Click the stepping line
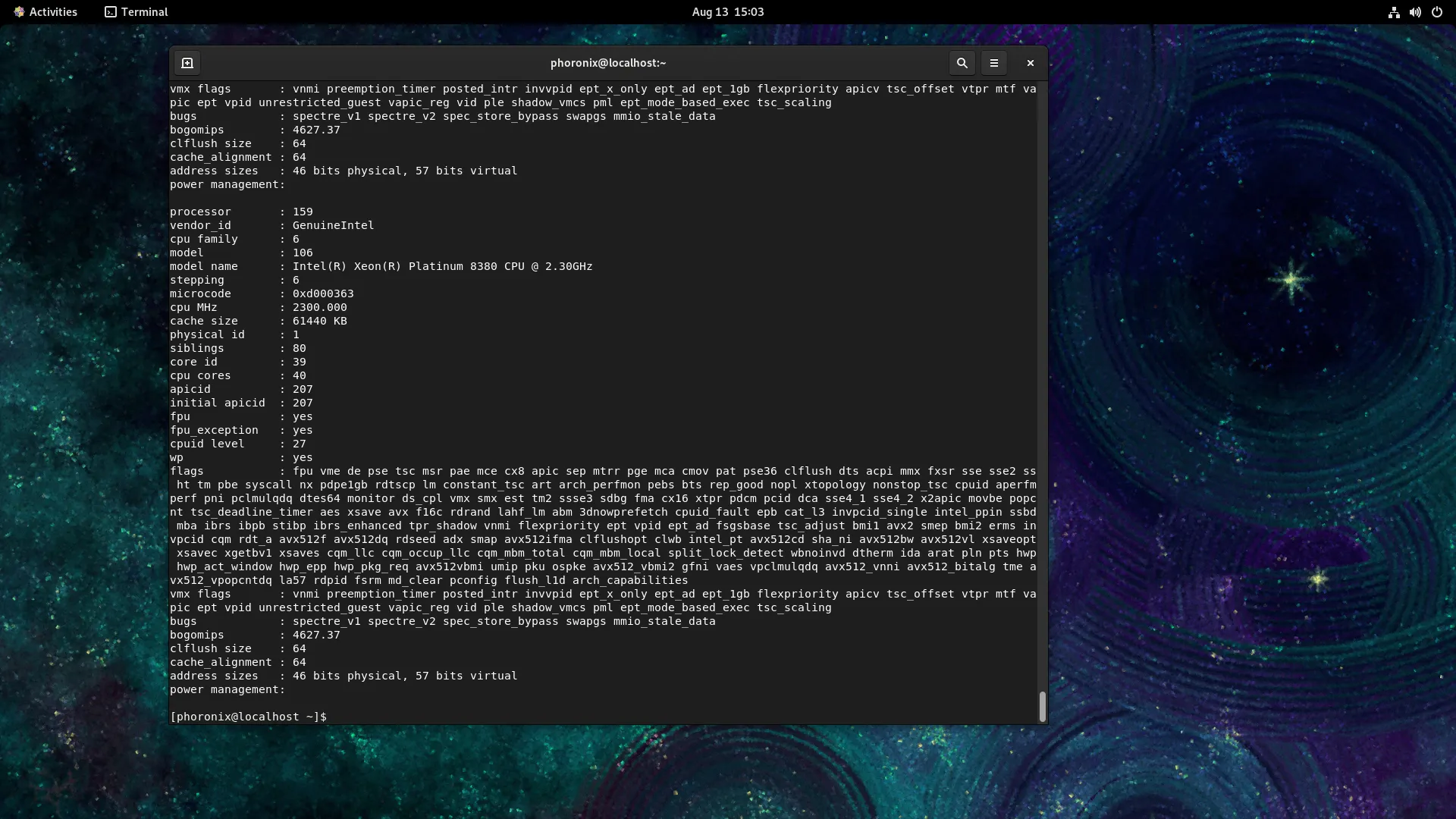 pos(234,280)
